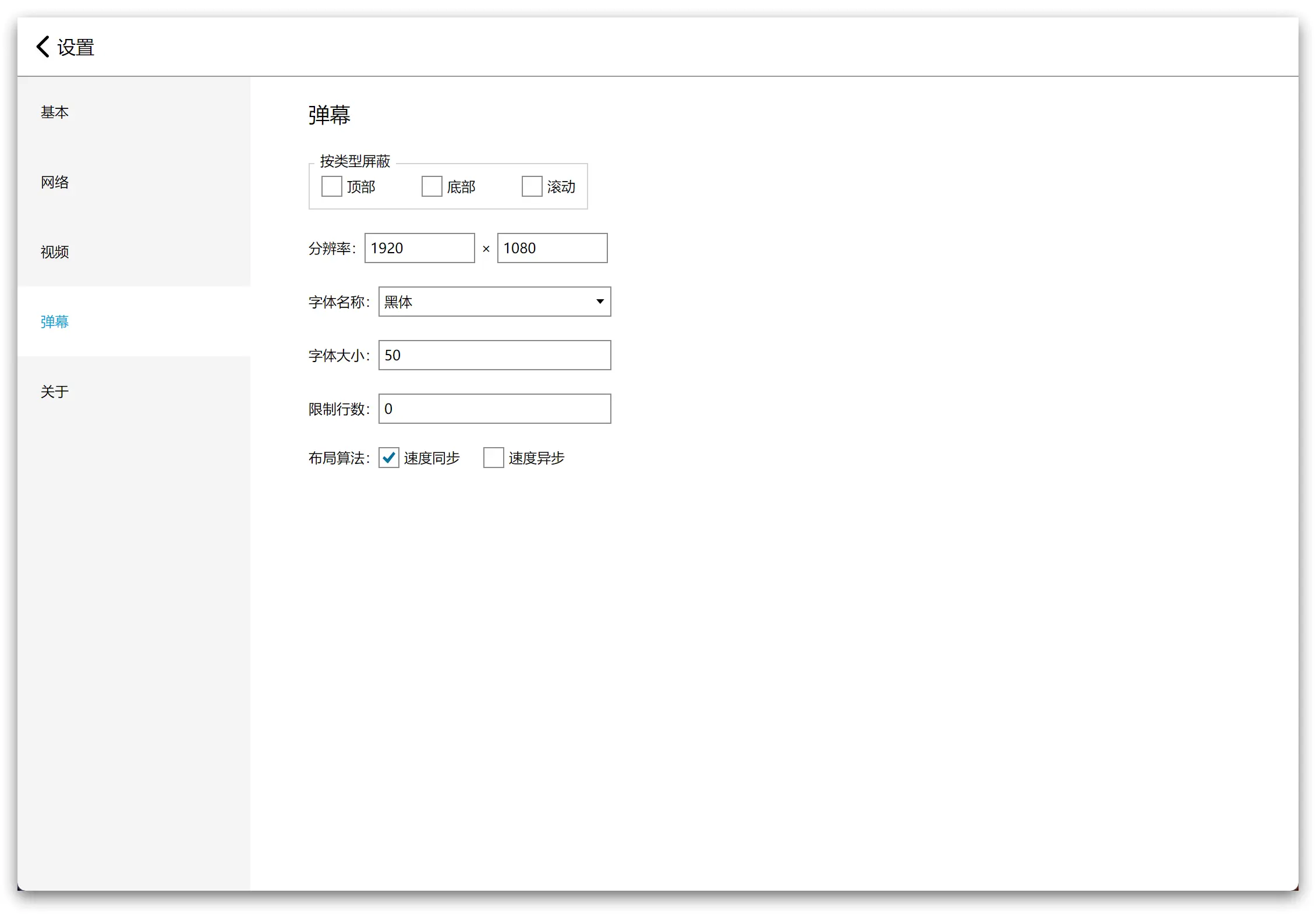Focus the 字体大小 input showing 50
Viewport: 1316px width, 914px height.
click(495, 355)
